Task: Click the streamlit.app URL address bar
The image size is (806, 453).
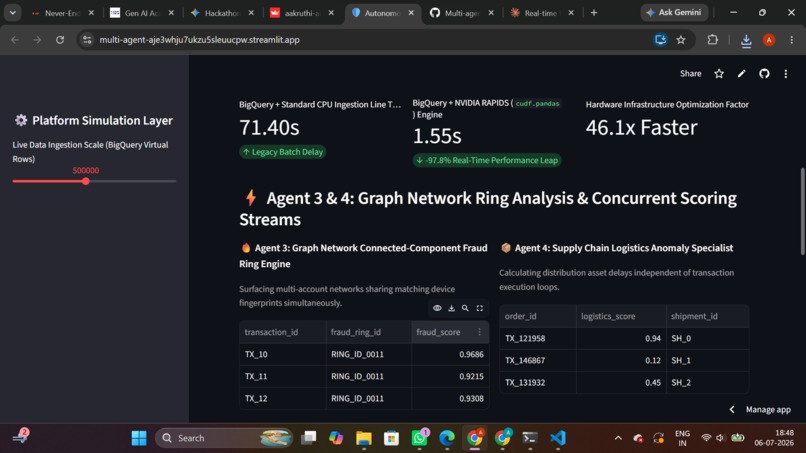Action: [199, 40]
